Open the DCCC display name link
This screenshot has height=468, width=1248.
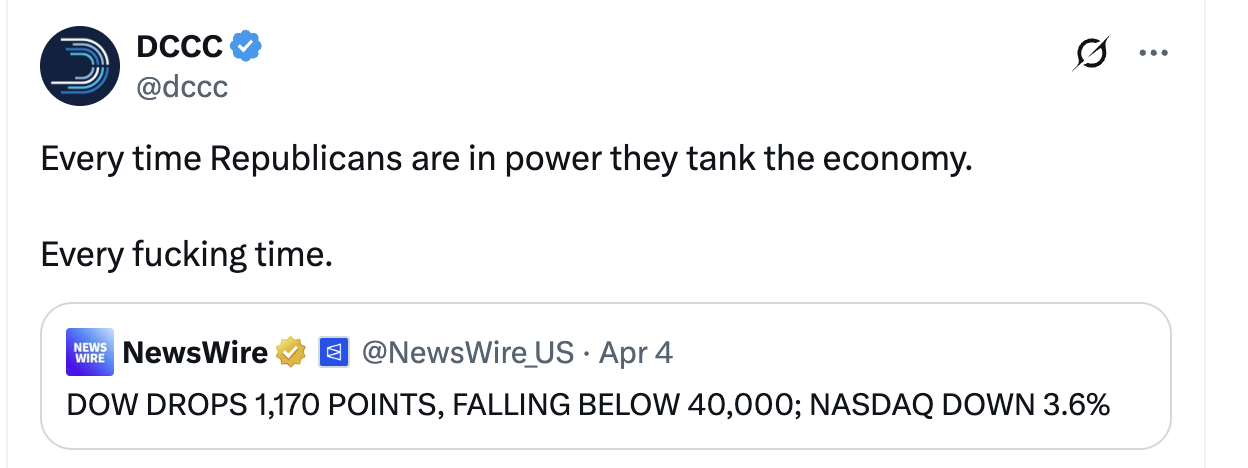point(180,45)
